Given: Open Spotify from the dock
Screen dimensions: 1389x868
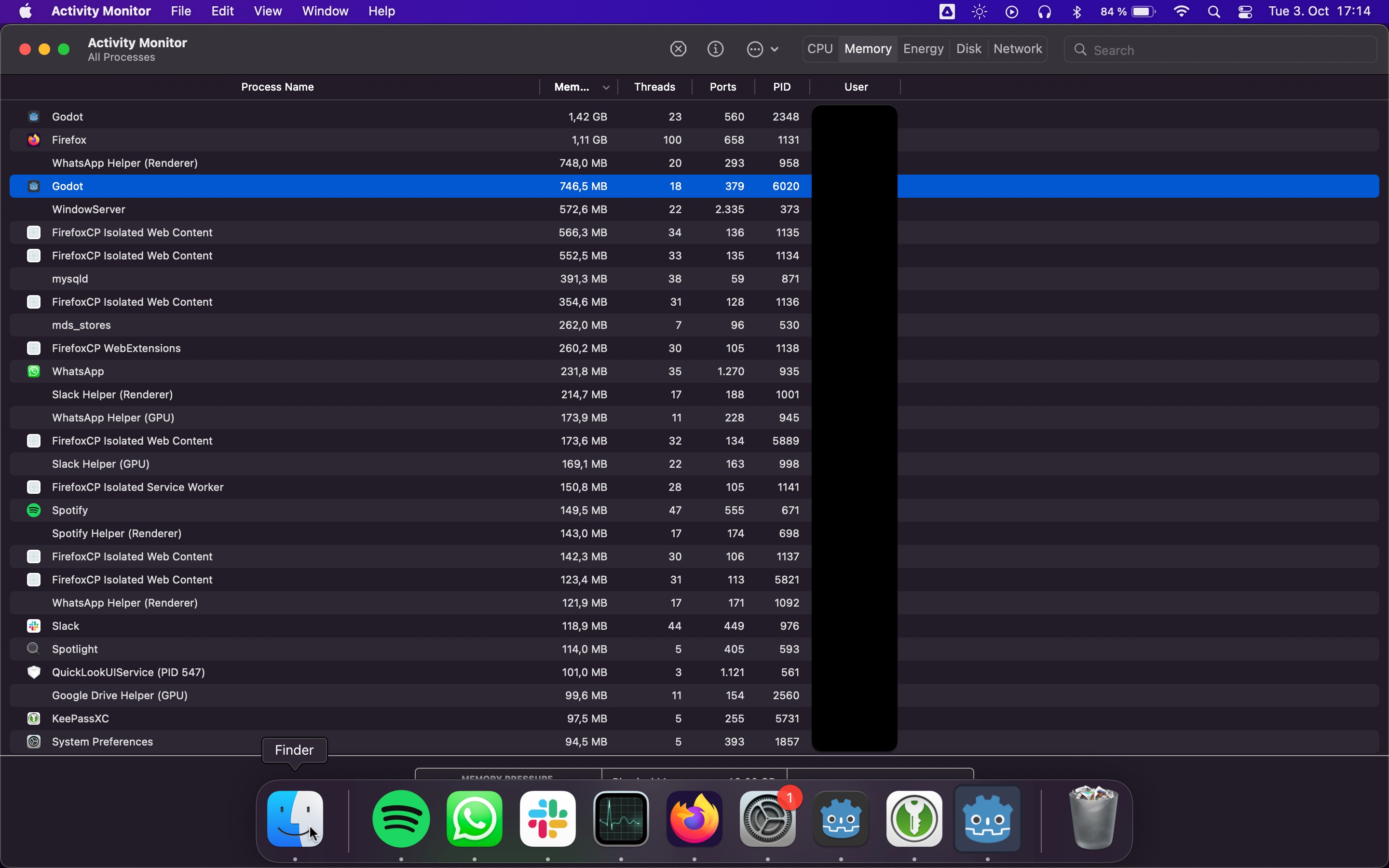Looking at the screenshot, I should click(401, 819).
